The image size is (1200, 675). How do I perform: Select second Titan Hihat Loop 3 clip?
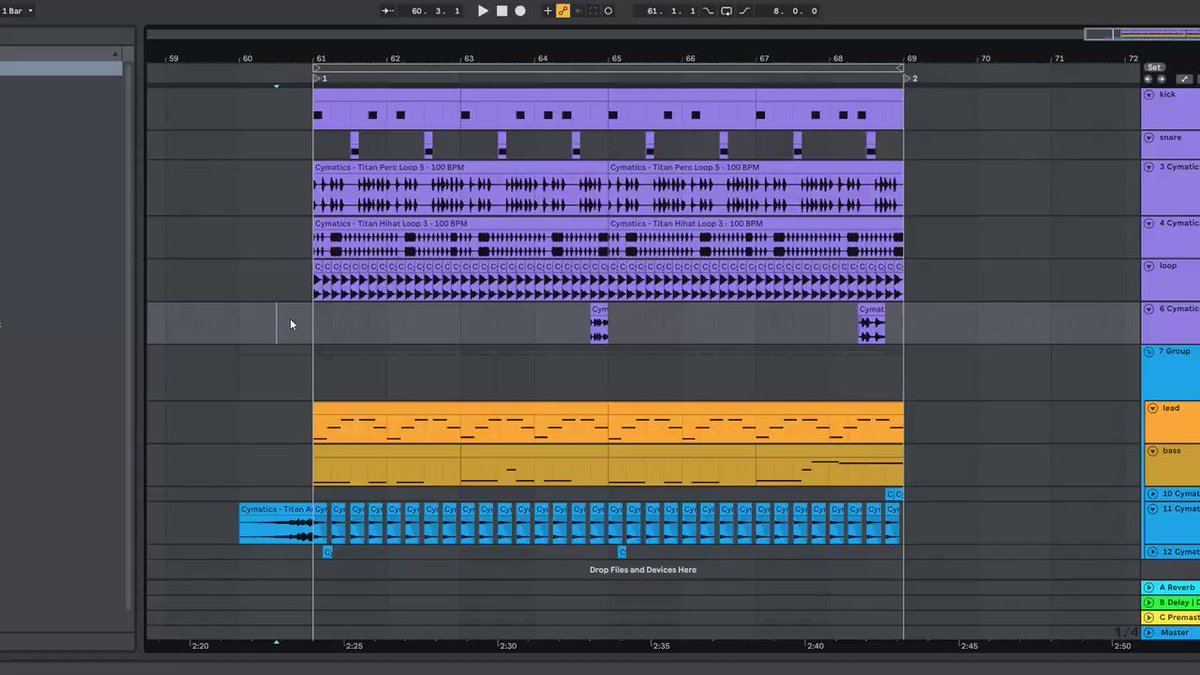coord(756,238)
